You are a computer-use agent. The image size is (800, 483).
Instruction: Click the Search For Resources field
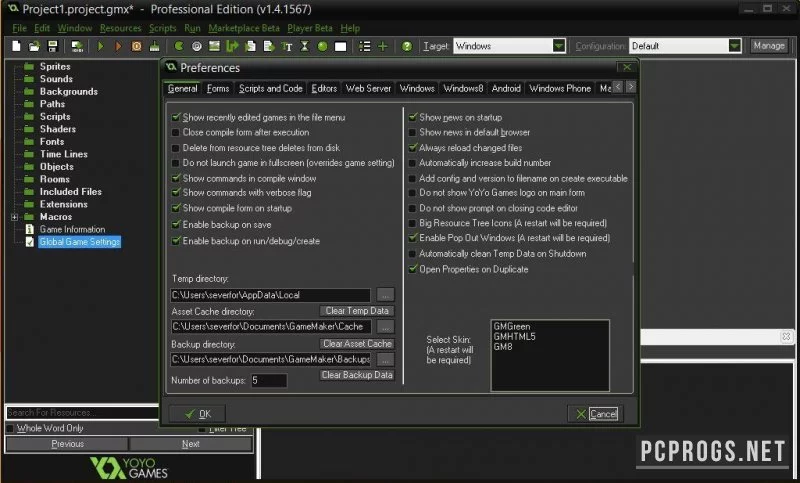click(x=82, y=413)
